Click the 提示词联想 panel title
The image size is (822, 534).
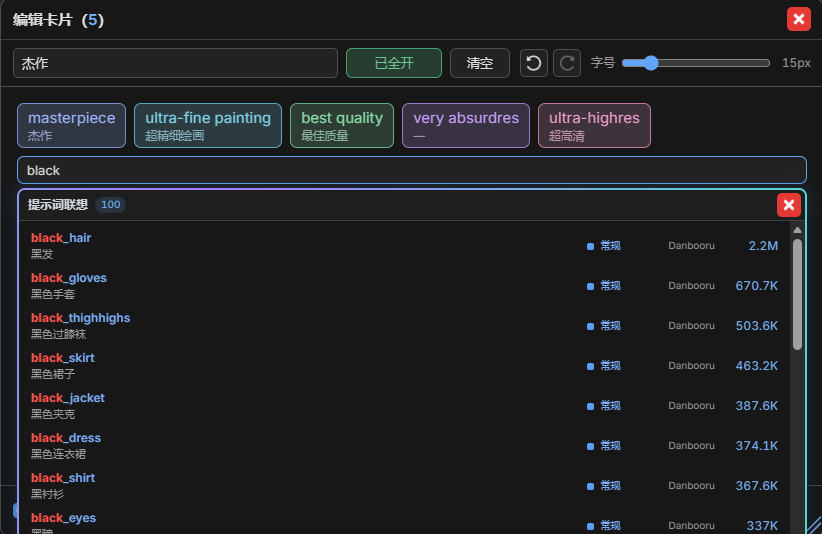[x=58, y=204]
